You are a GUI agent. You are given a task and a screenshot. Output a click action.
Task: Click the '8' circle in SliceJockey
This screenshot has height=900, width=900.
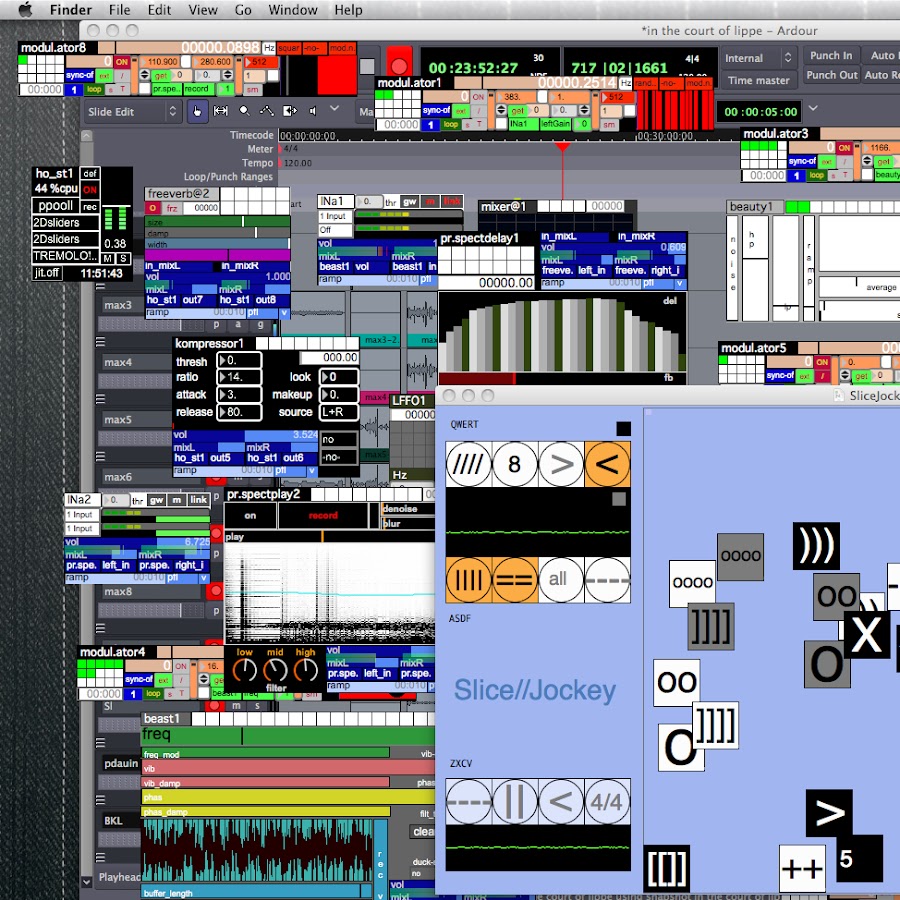(x=515, y=464)
